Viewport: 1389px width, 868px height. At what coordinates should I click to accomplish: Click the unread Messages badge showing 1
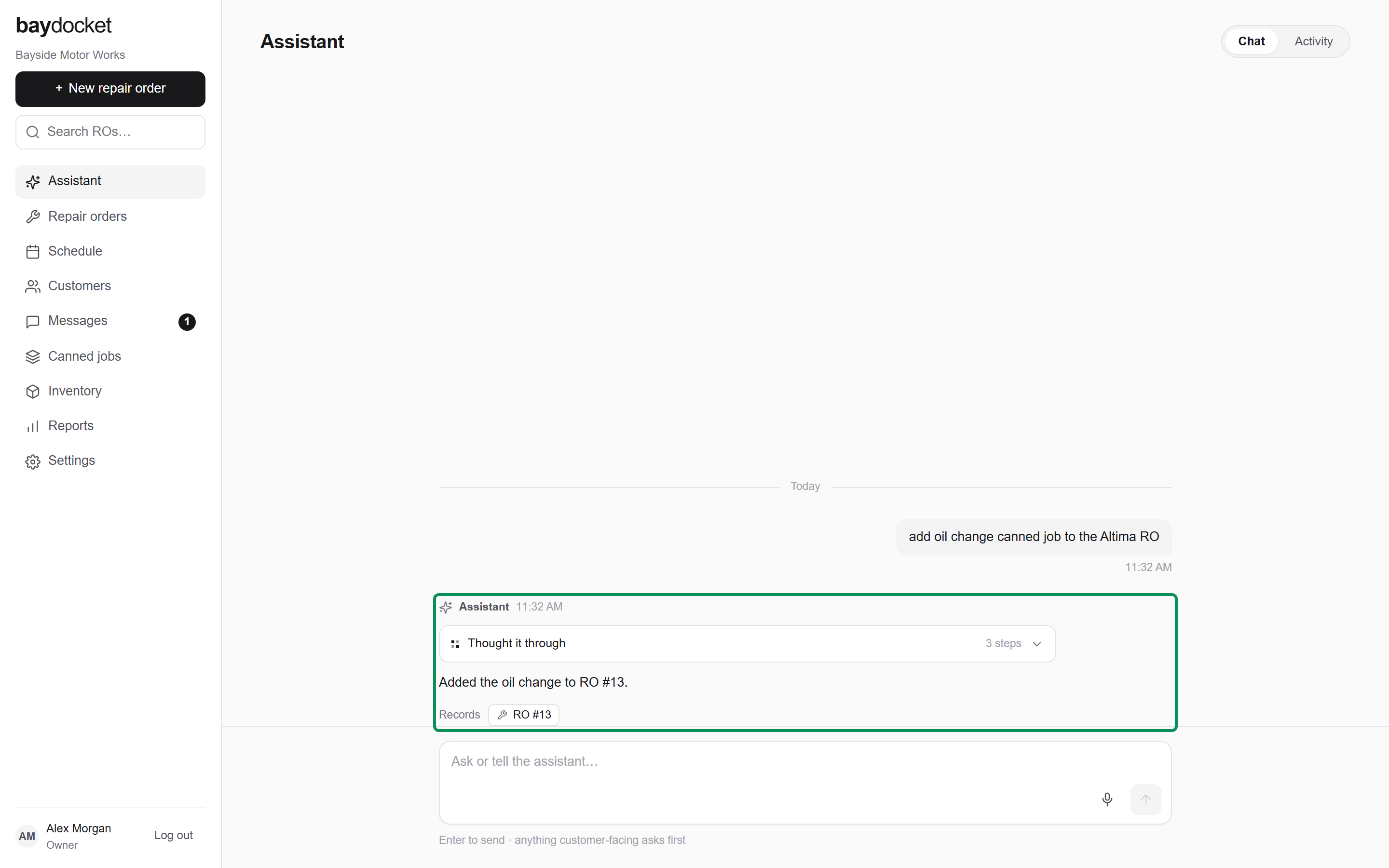(x=187, y=322)
